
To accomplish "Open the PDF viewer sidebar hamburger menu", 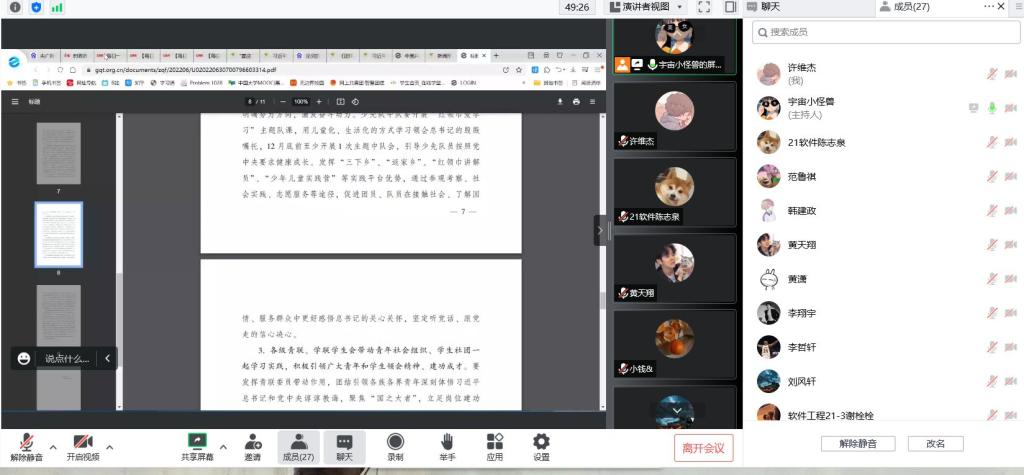I will pos(15,102).
